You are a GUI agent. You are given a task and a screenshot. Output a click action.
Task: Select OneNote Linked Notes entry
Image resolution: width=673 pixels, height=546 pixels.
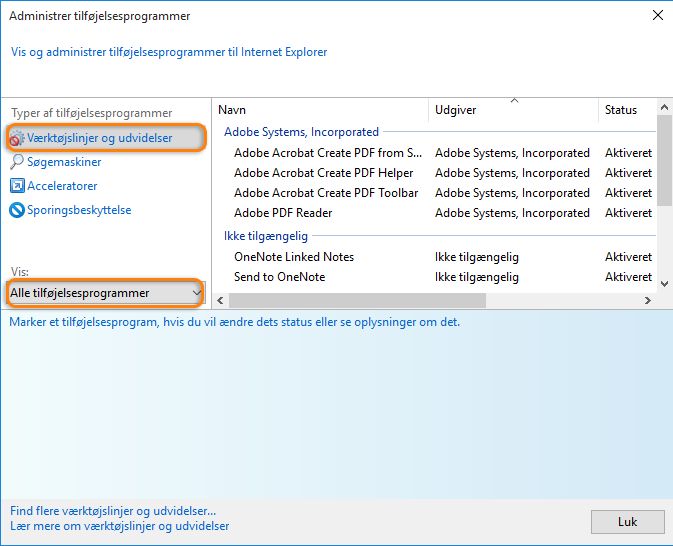[294, 257]
